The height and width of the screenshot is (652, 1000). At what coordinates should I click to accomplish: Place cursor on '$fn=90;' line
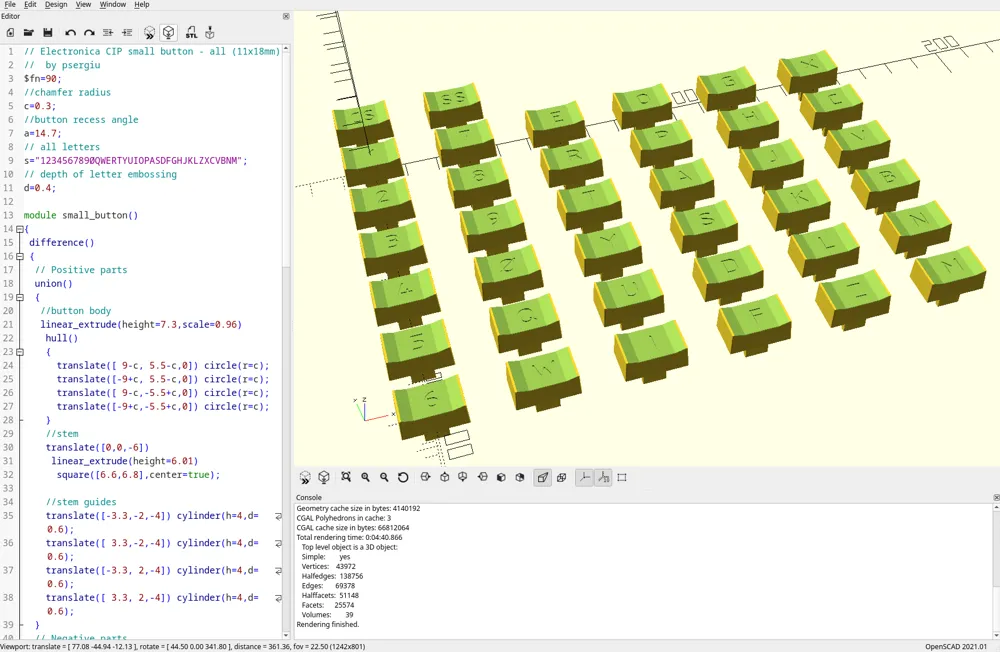[43, 78]
